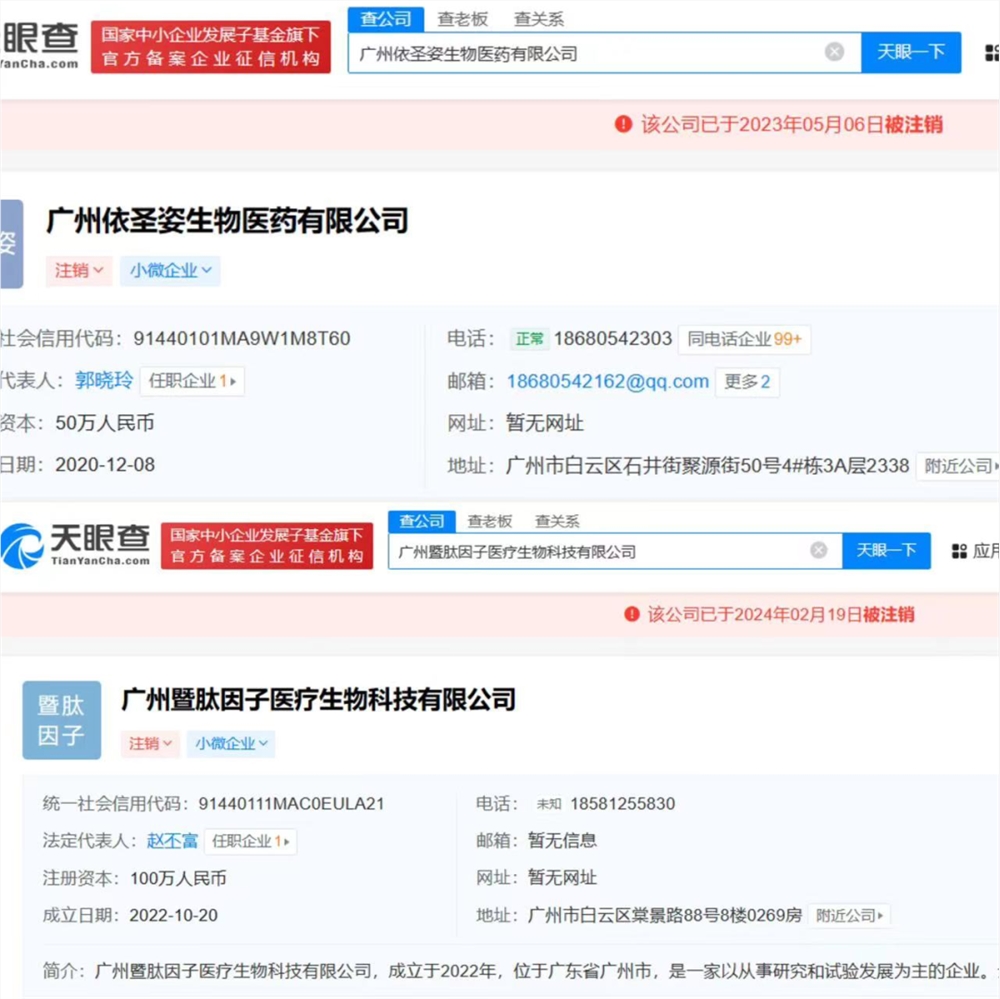Open legal representative 赵不富's profile
Image resolution: width=1000 pixels, height=999 pixels.
point(170,841)
